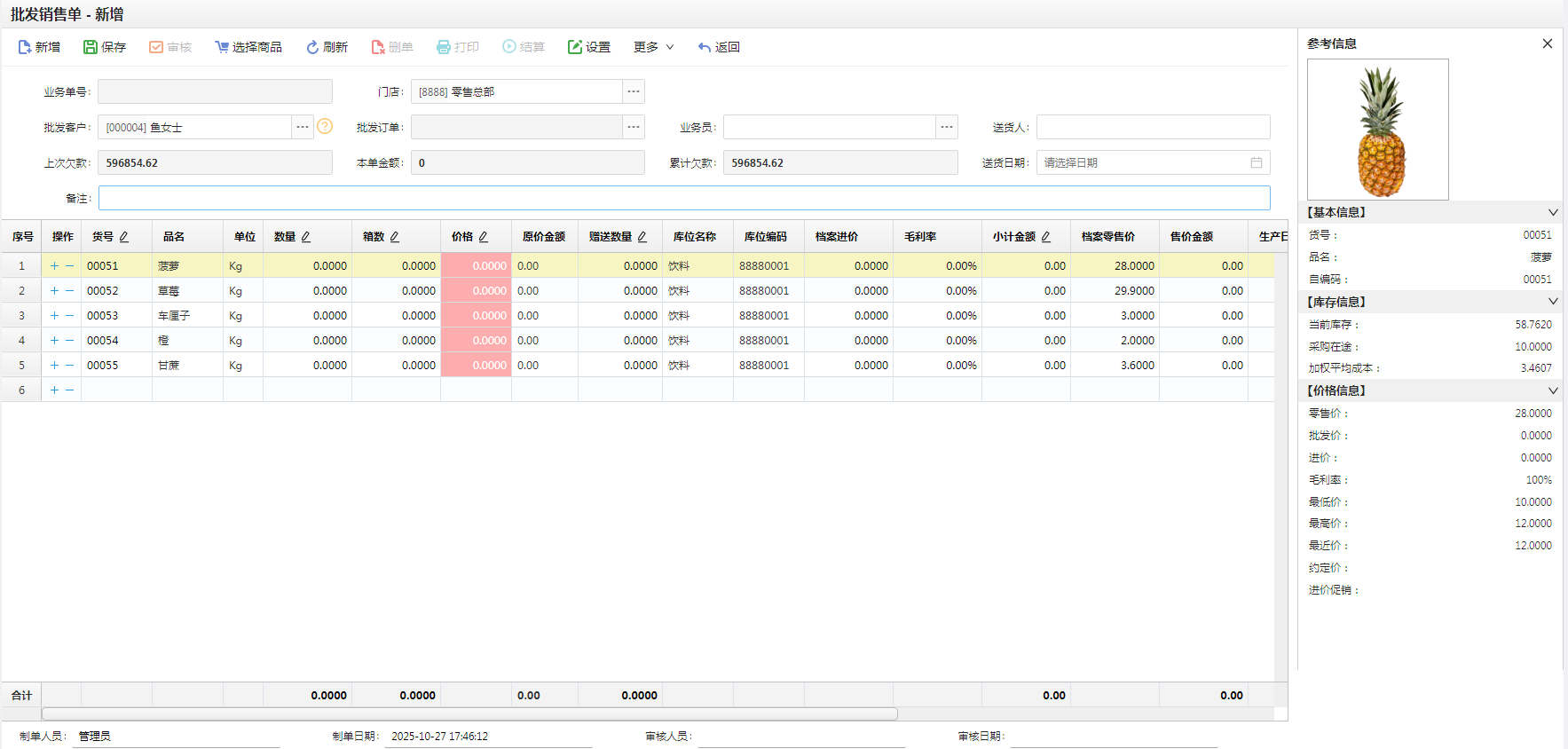This screenshot has height=749, width=1568.
Task: Click the help question icon beside 批发客户
Action: pyautogui.click(x=325, y=127)
